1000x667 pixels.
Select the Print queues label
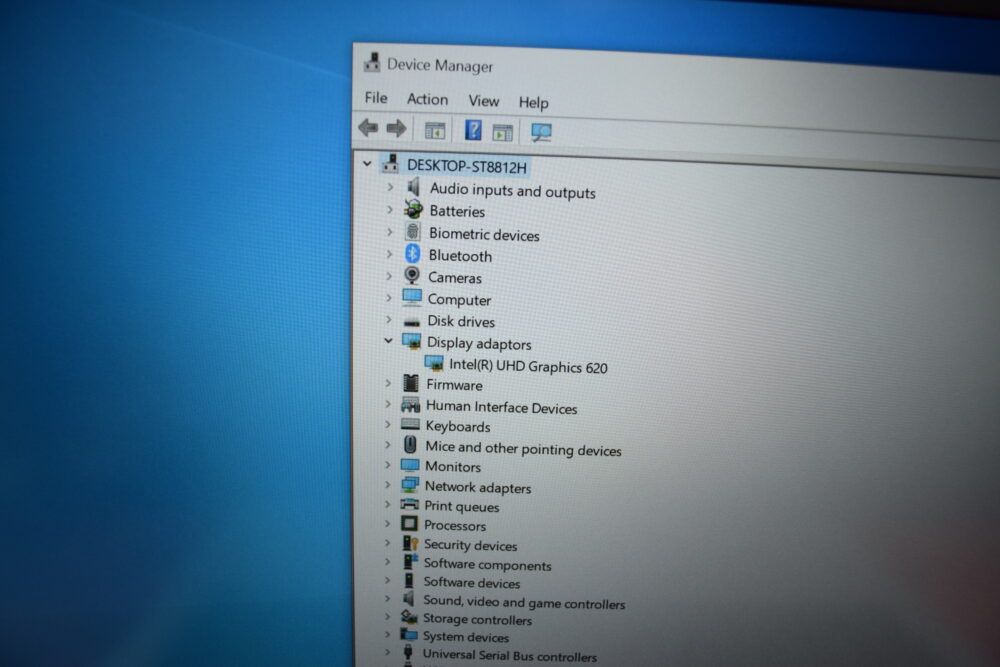tap(462, 506)
